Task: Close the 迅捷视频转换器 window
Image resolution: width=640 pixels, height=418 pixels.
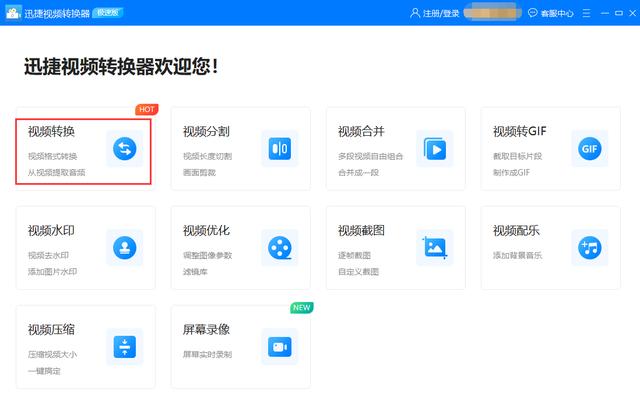Action: (x=633, y=13)
